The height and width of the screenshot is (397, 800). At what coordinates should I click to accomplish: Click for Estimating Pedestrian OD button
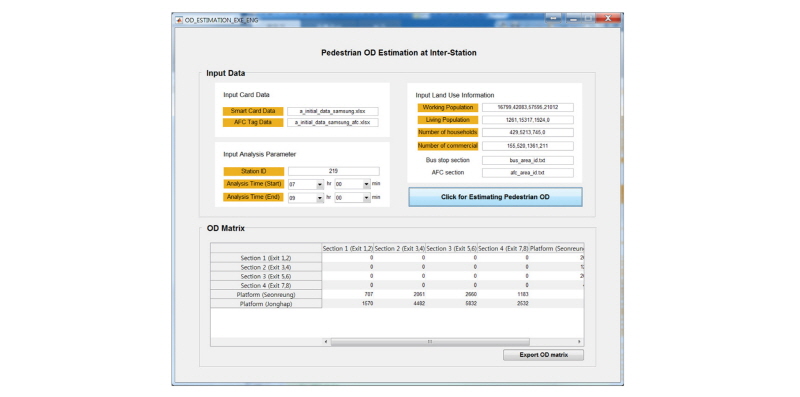coord(495,197)
